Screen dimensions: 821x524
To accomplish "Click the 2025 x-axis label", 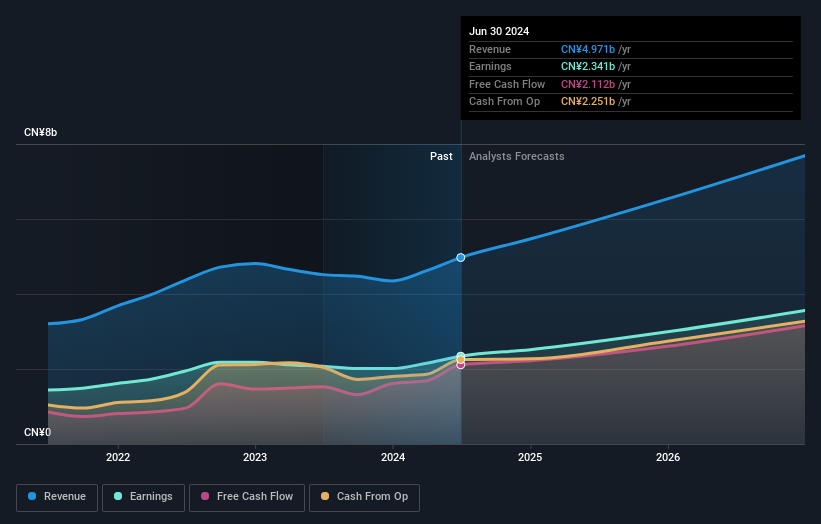I will (530, 457).
